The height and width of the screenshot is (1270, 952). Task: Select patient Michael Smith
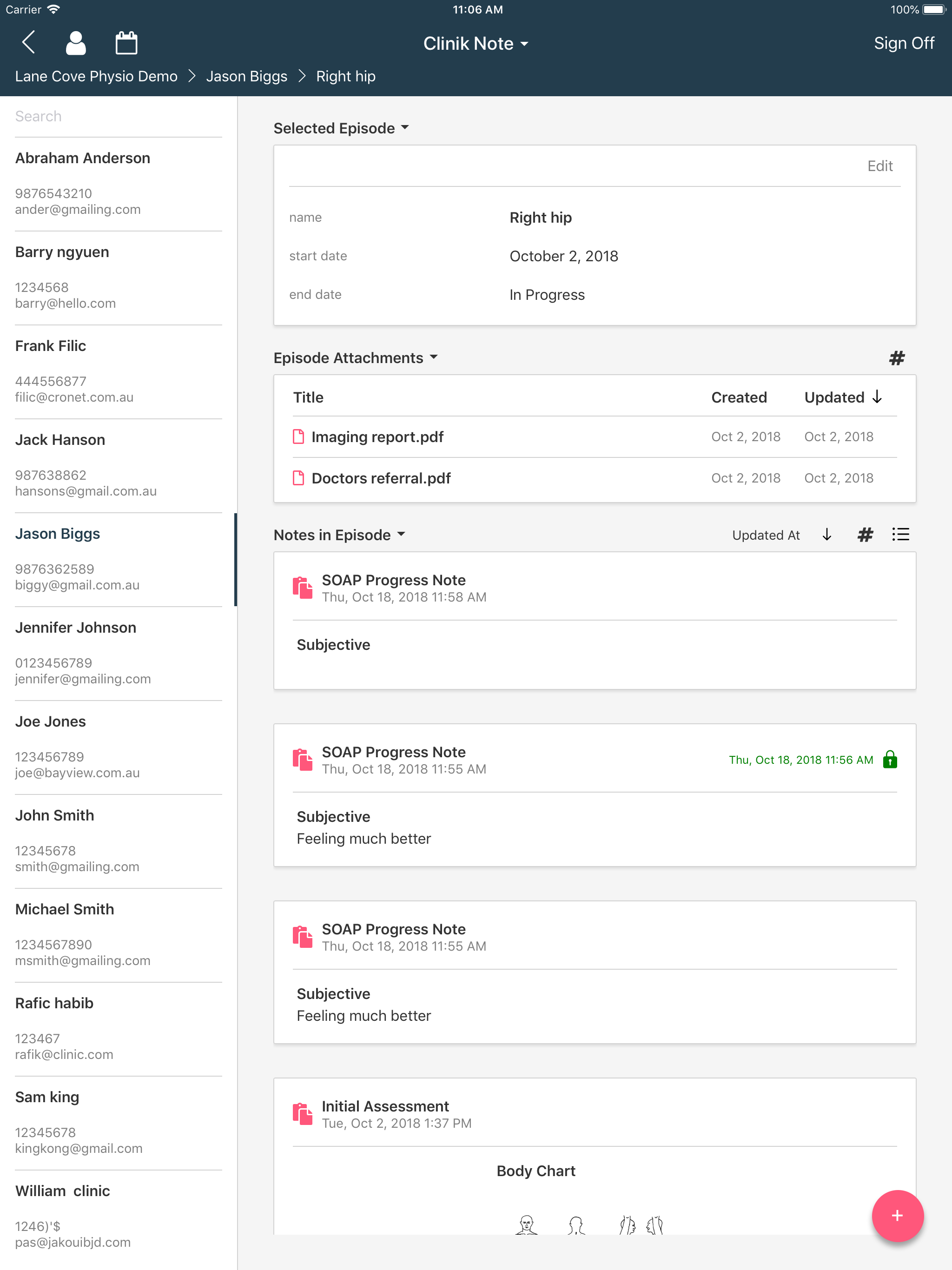click(118, 935)
